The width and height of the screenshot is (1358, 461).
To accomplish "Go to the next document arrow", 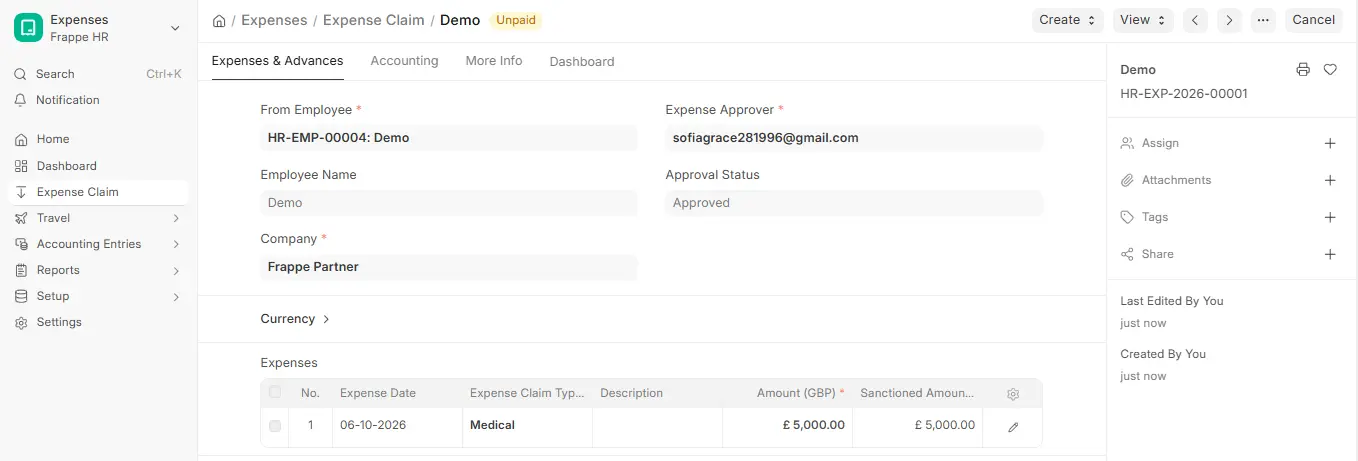I will coord(1229,20).
